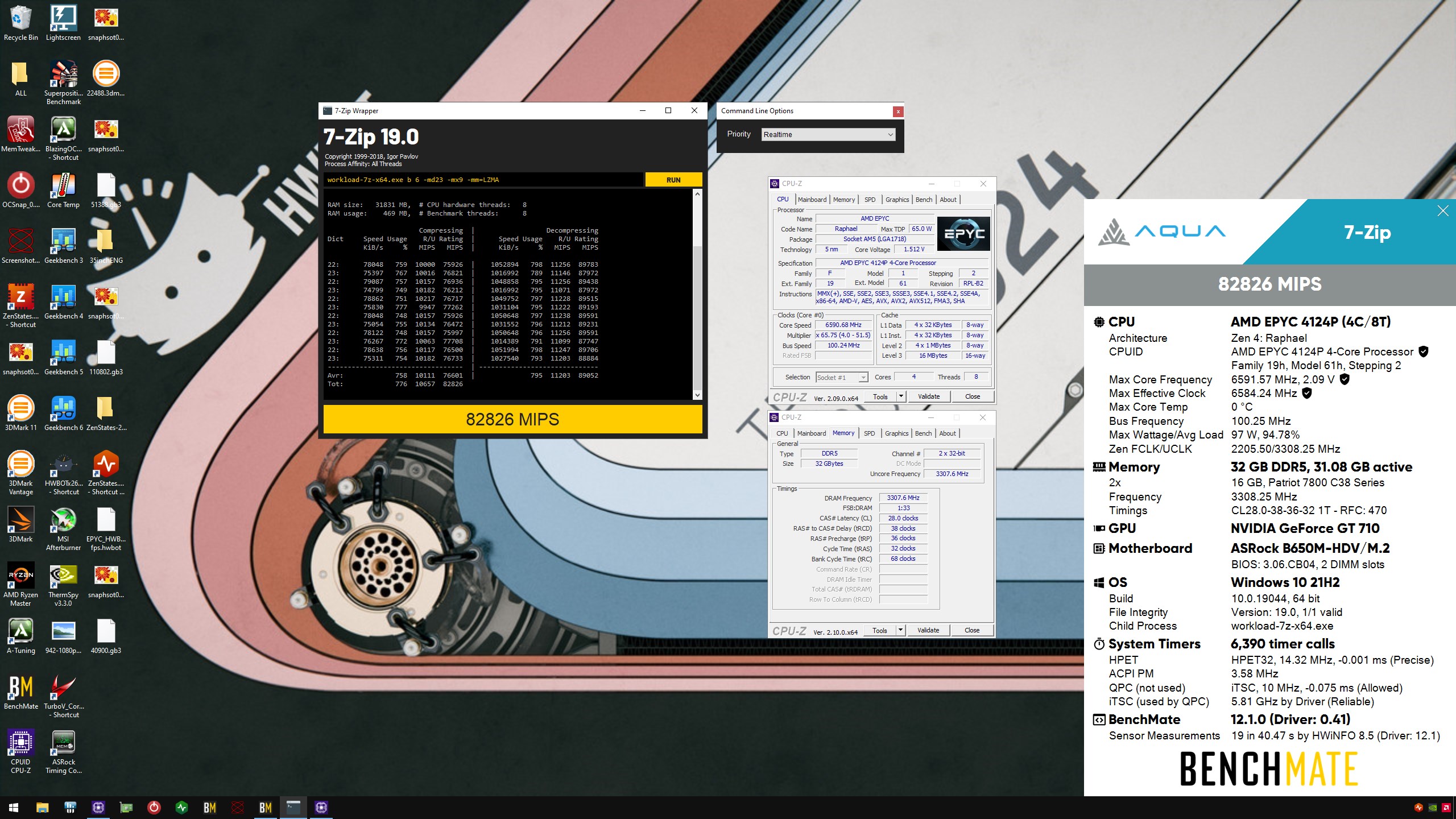Viewport: 1456px width, 819px height.
Task: Click NVIDIA tray icon in system tray
Action: click(1433, 808)
